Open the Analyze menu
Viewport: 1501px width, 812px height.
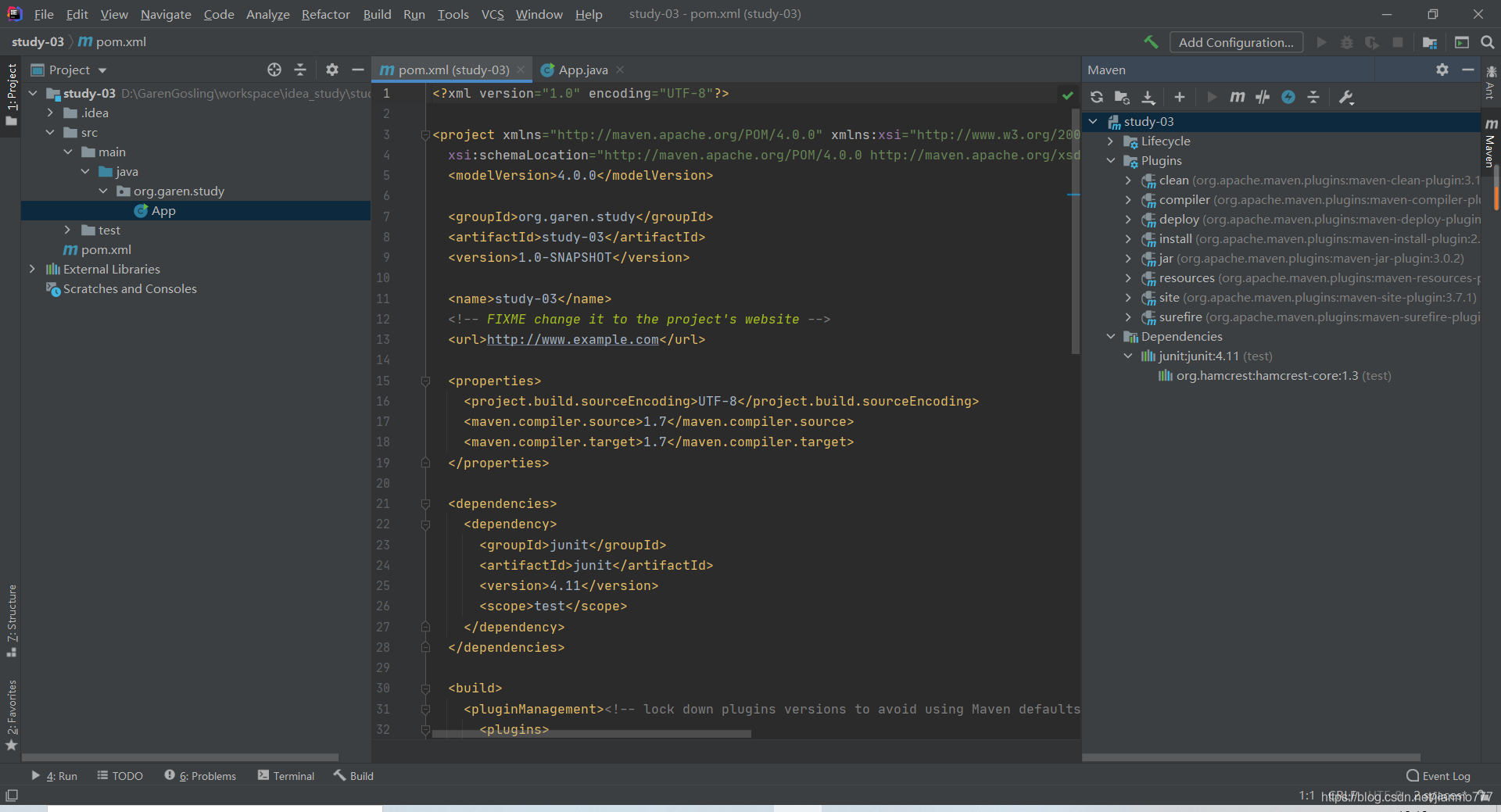[267, 14]
